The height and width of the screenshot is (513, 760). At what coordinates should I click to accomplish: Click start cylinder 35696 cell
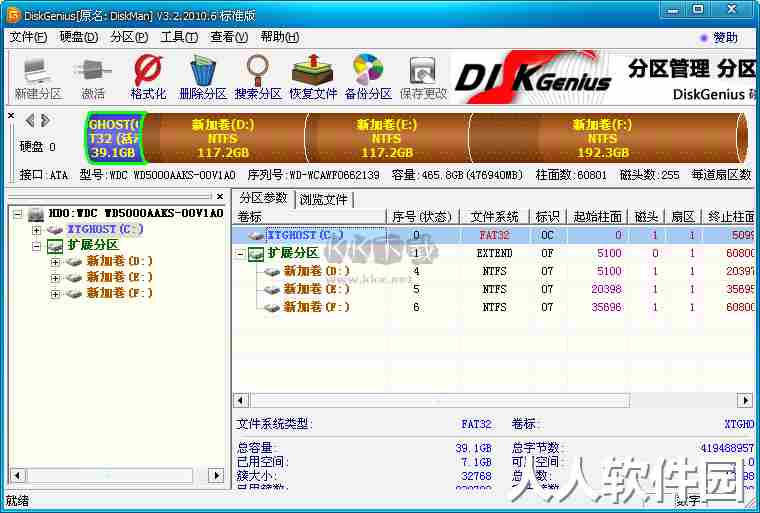pyautogui.click(x=606, y=307)
